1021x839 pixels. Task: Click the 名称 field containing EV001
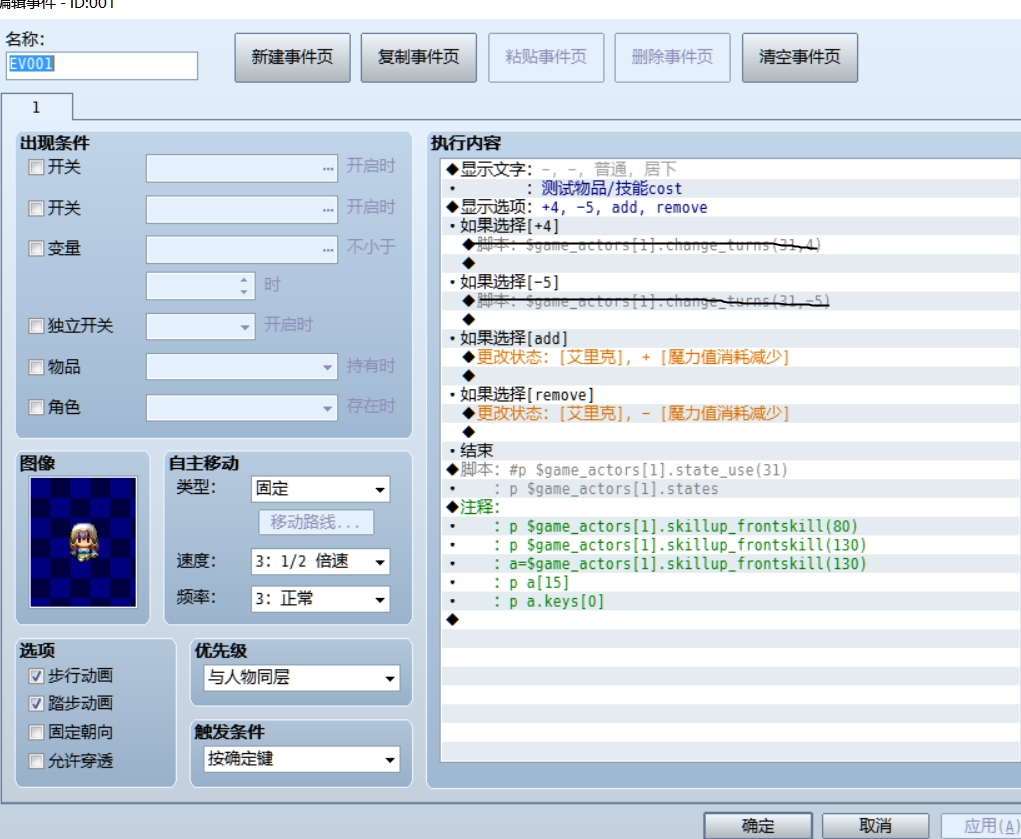(102, 65)
